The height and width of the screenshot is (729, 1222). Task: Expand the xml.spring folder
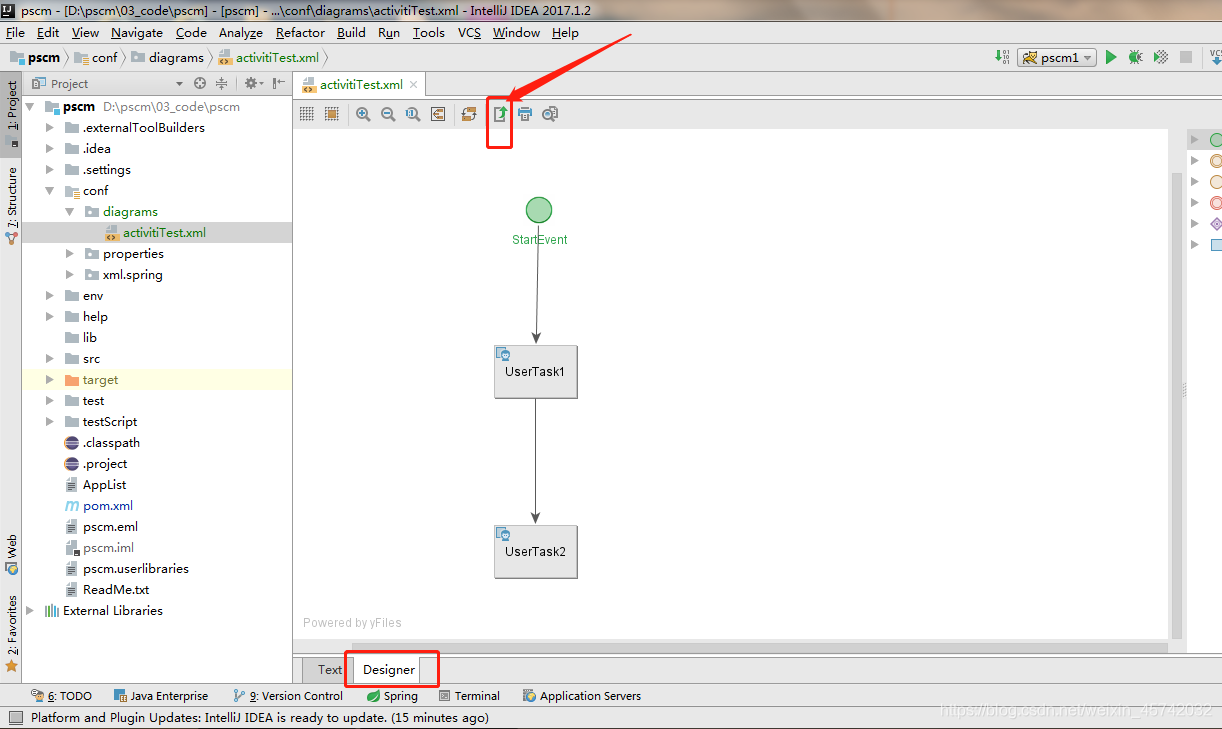[x=70, y=274]
